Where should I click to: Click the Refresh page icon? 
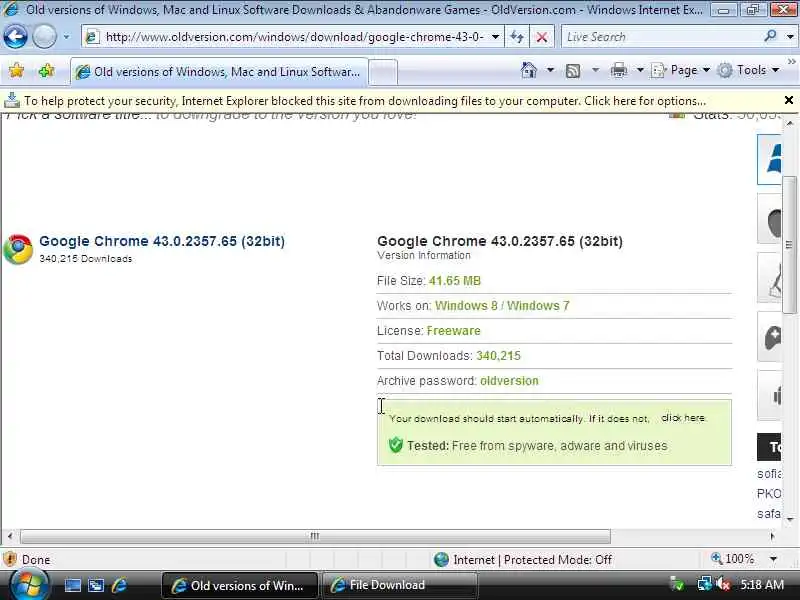click(x=517, y=37)
